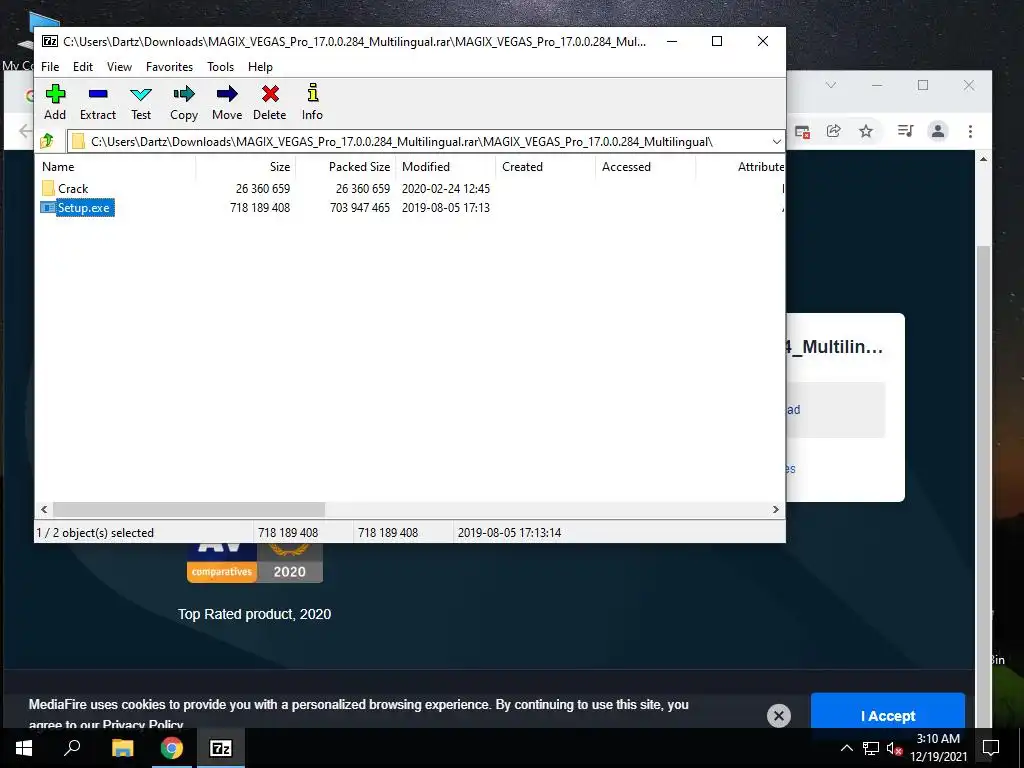Click modified date 2019-08-05 17:13
The height and width of the screenshot is (768, 1024).
pos(445,208)
